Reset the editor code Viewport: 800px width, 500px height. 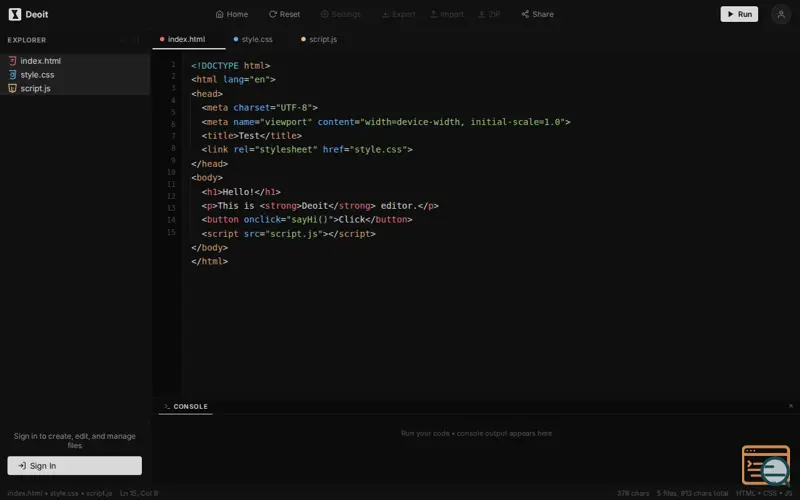click(x=284, y=14)
